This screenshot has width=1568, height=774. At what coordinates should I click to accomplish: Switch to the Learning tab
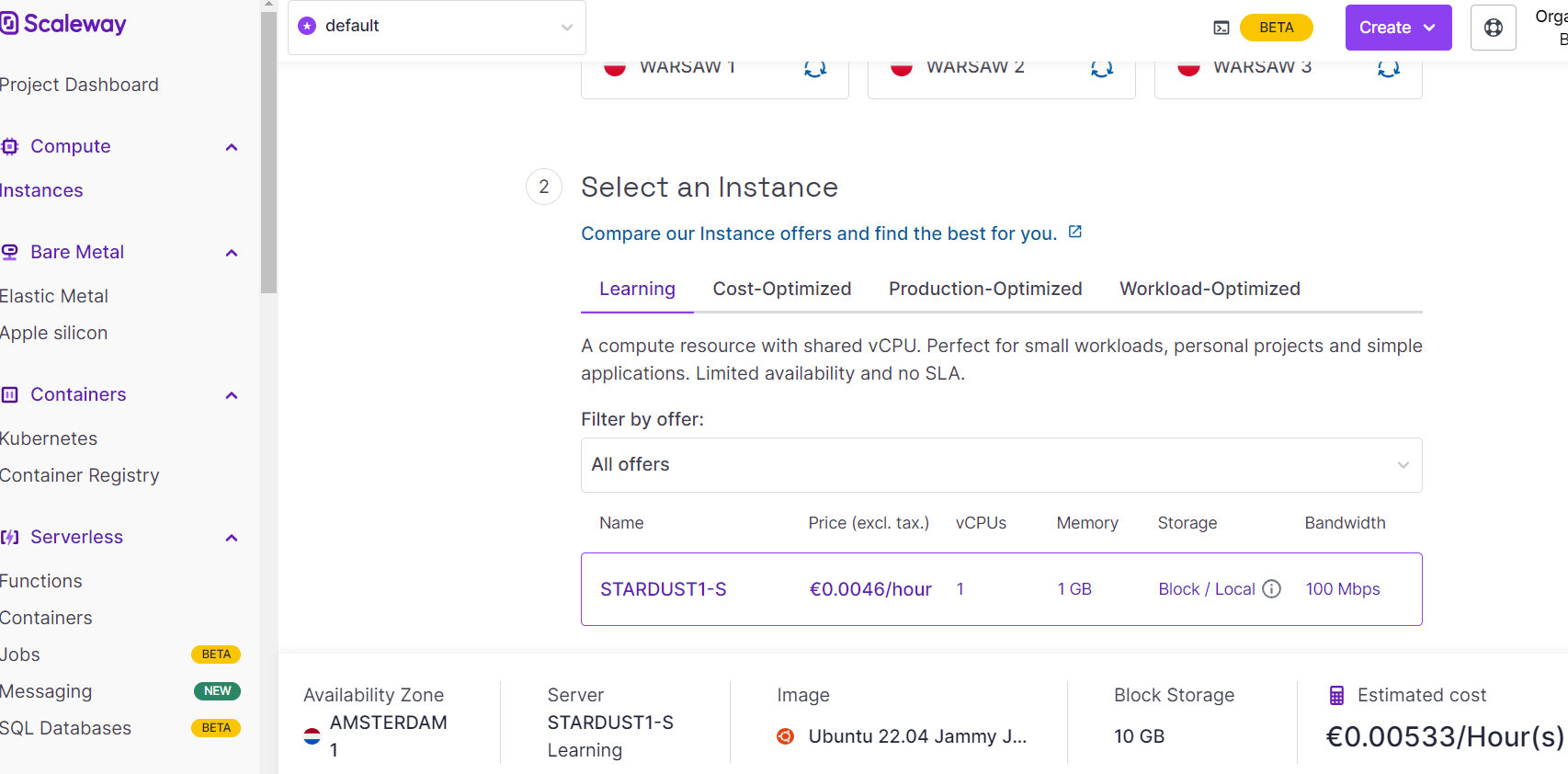tap(637, 289)
